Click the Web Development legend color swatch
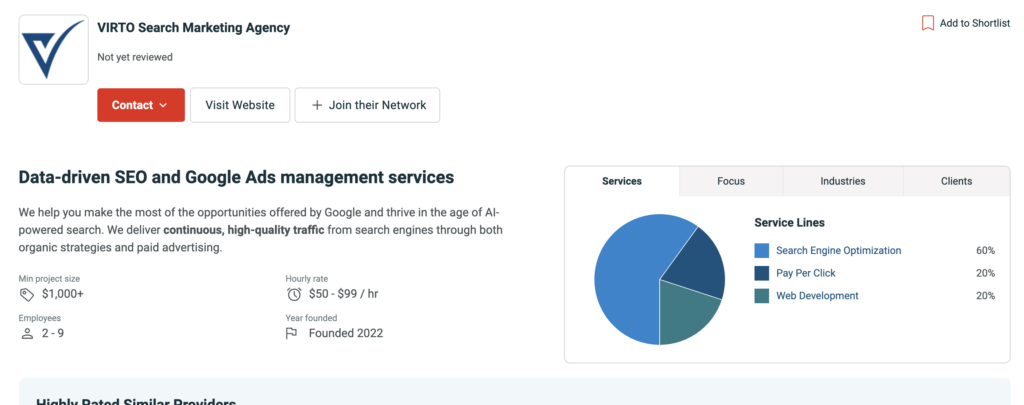Viewport: 1024px width, 405px height. [x=762, y=296]
